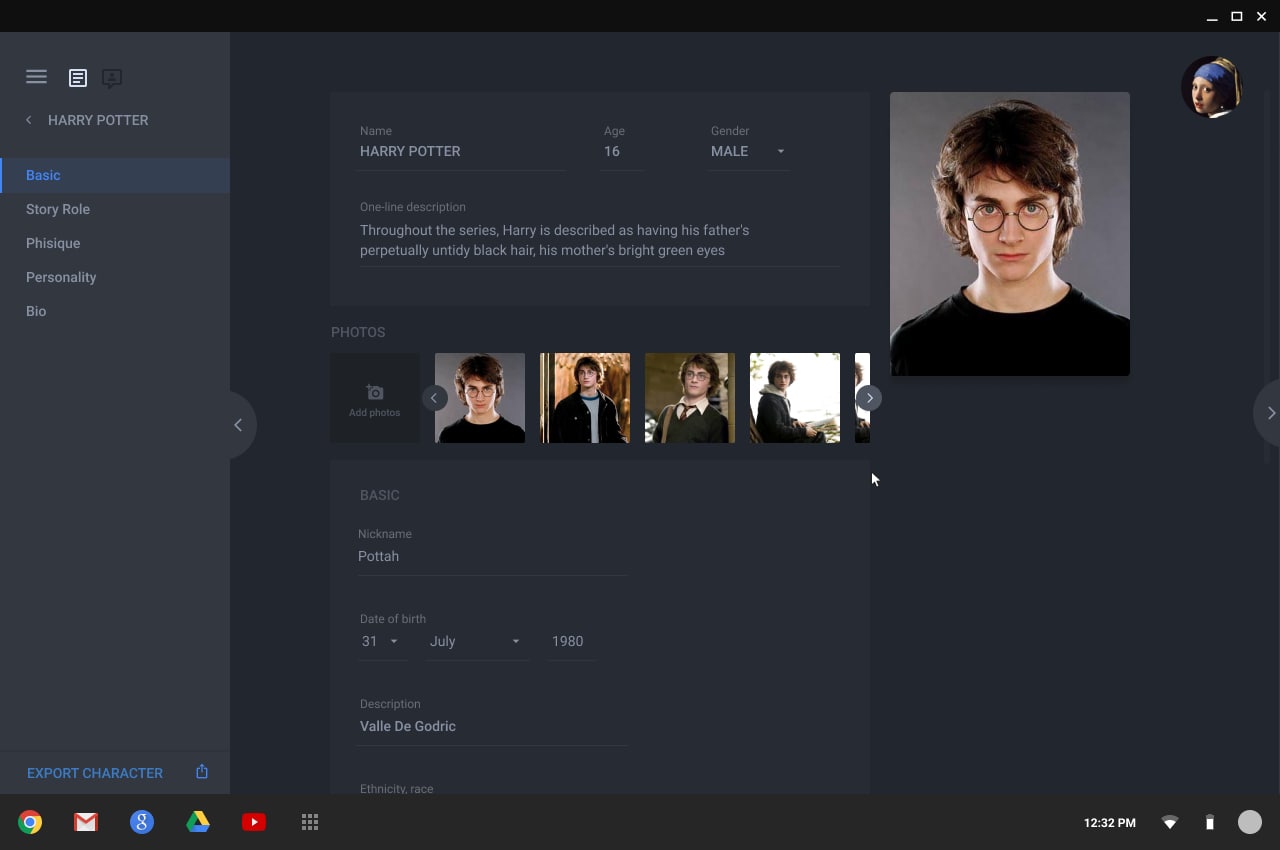The height and width of the screenshot is (850, 1280).
Task: Open Google Search app in shelf
Action: (142, 822)
